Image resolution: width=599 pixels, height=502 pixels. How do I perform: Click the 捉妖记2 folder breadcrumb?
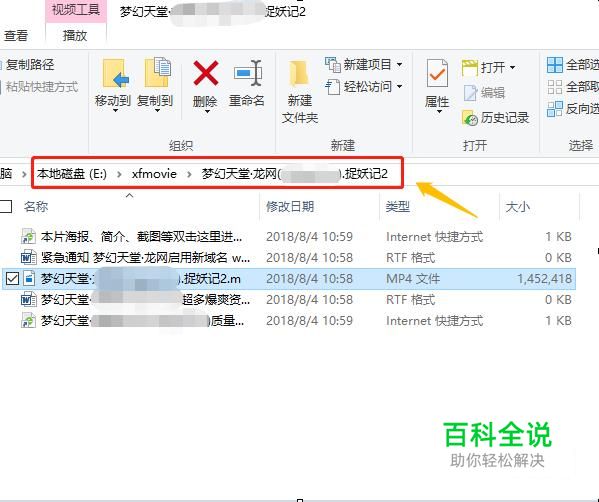(295, 174)
